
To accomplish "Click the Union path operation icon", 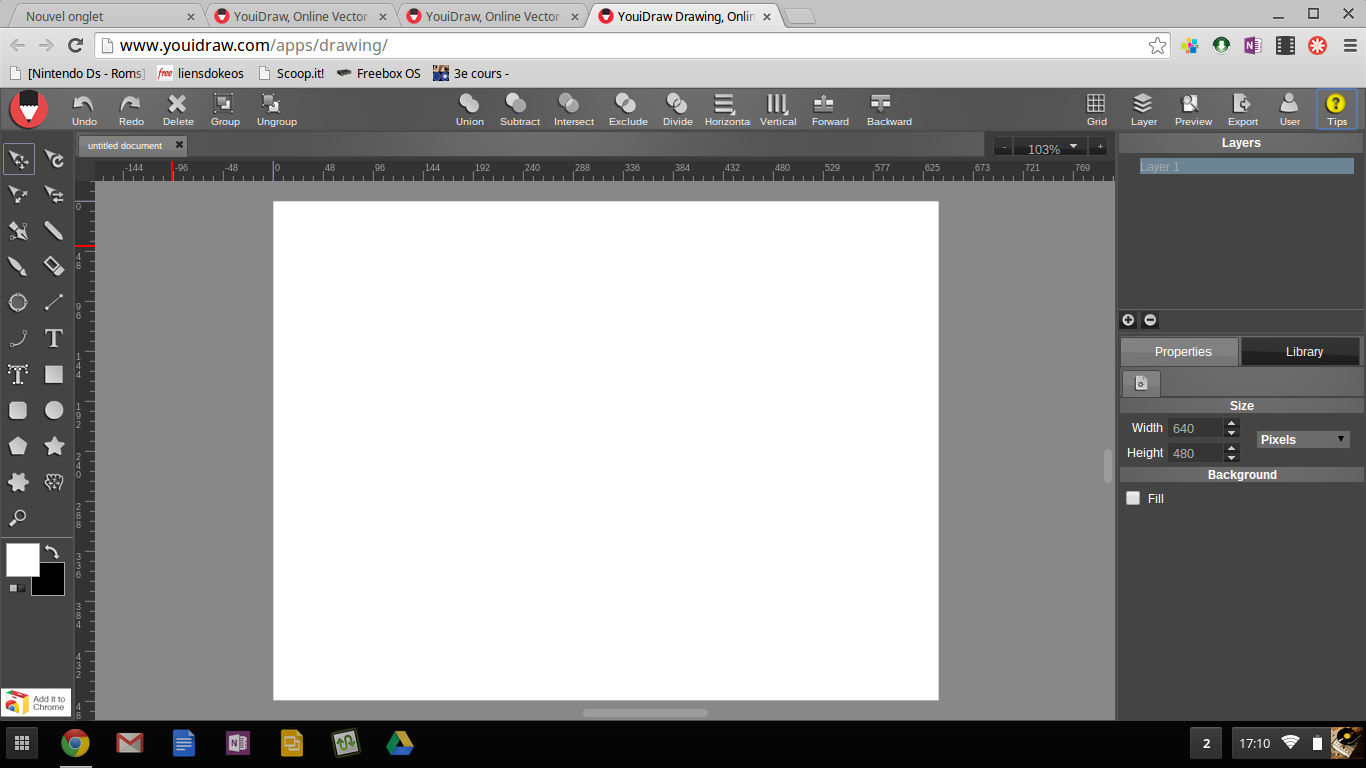I will (x=469, y=109).
